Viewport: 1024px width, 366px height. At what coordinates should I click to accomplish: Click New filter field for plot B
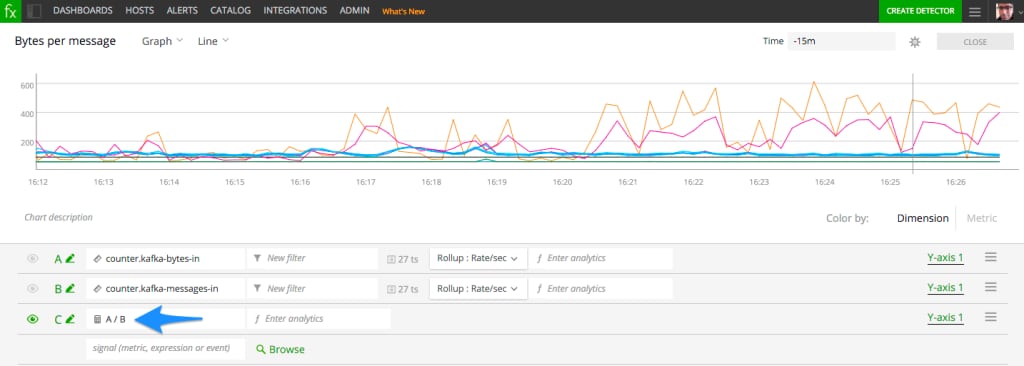(x=313, y=288)
